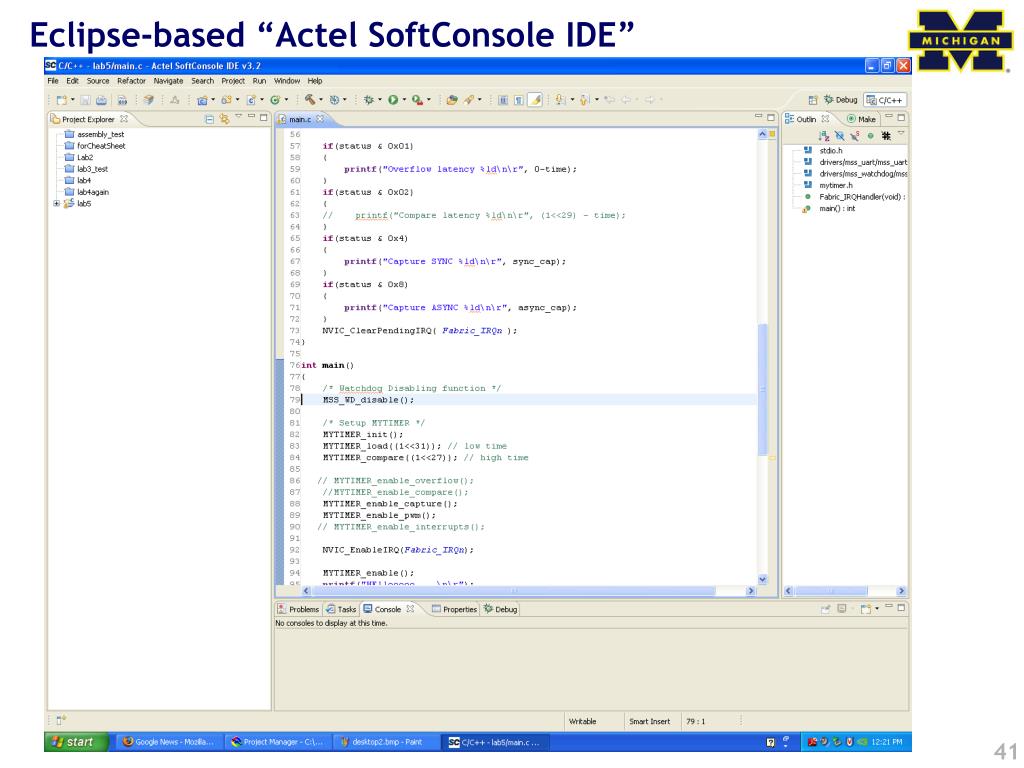Click the Windows start button

coord(75,742)
